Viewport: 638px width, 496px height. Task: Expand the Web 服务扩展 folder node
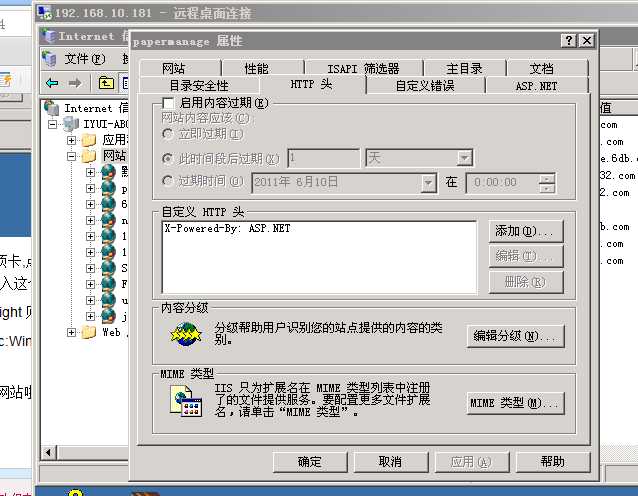(72, 332)
